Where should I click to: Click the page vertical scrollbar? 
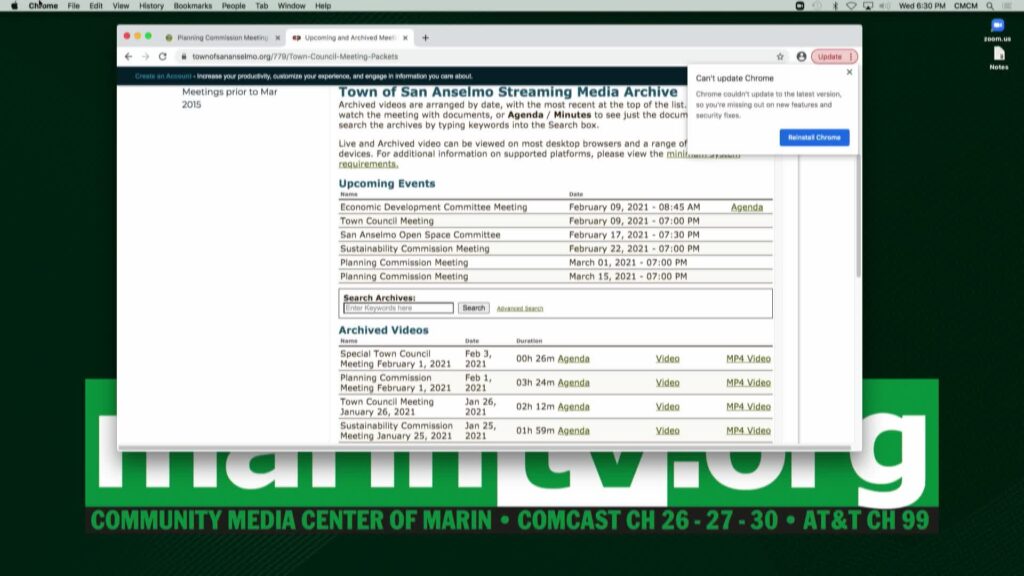point(858,216)
